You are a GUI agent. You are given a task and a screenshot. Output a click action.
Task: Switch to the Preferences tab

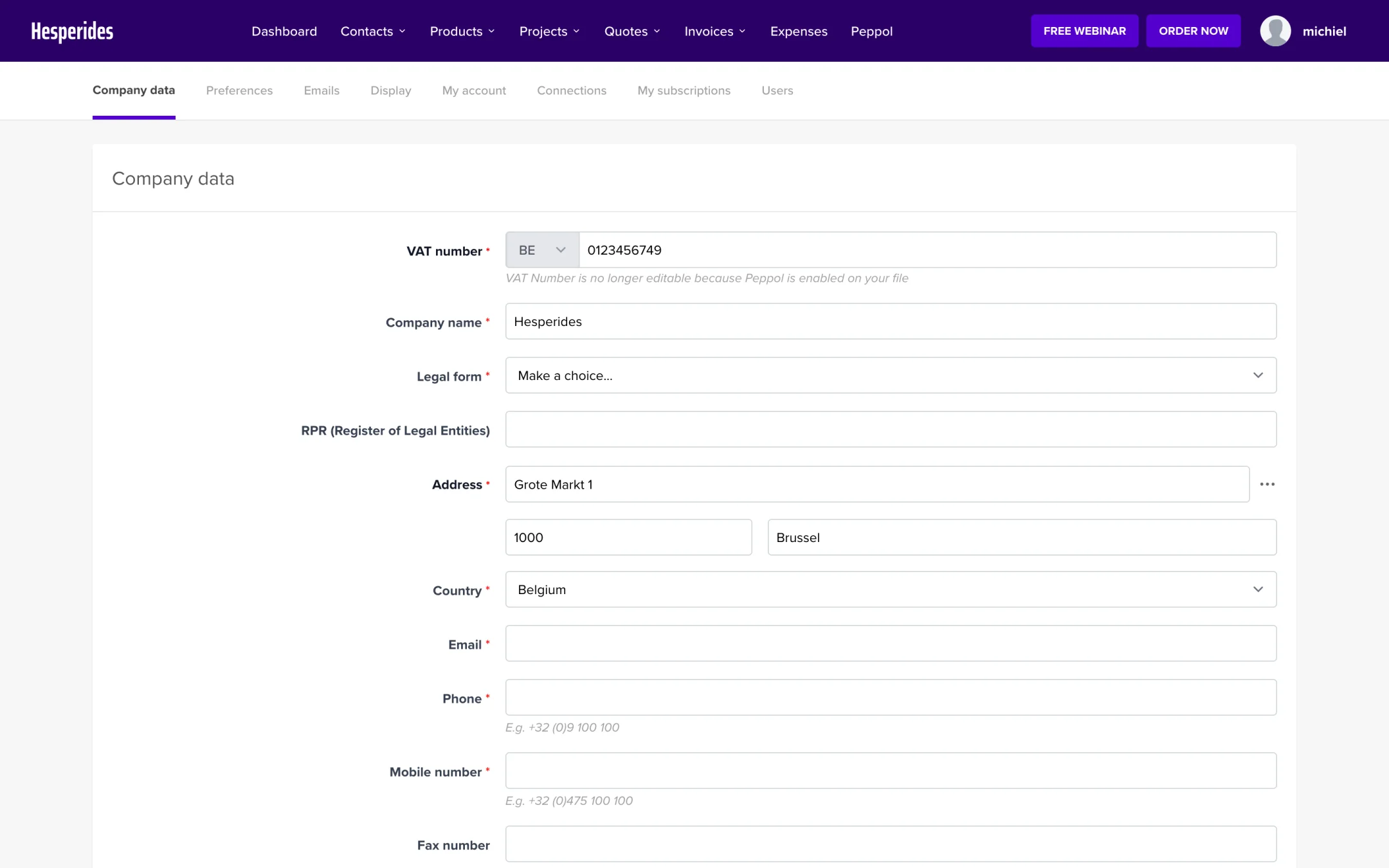pos(239,90)
